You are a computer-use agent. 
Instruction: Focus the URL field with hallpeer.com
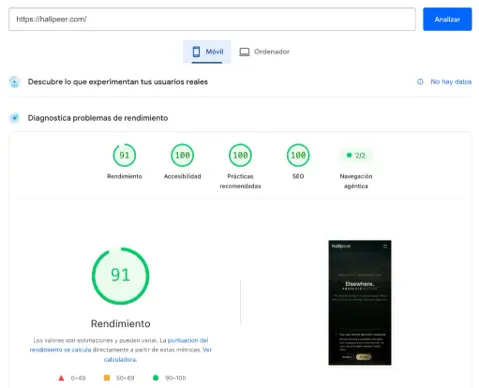tap(212, 19)
